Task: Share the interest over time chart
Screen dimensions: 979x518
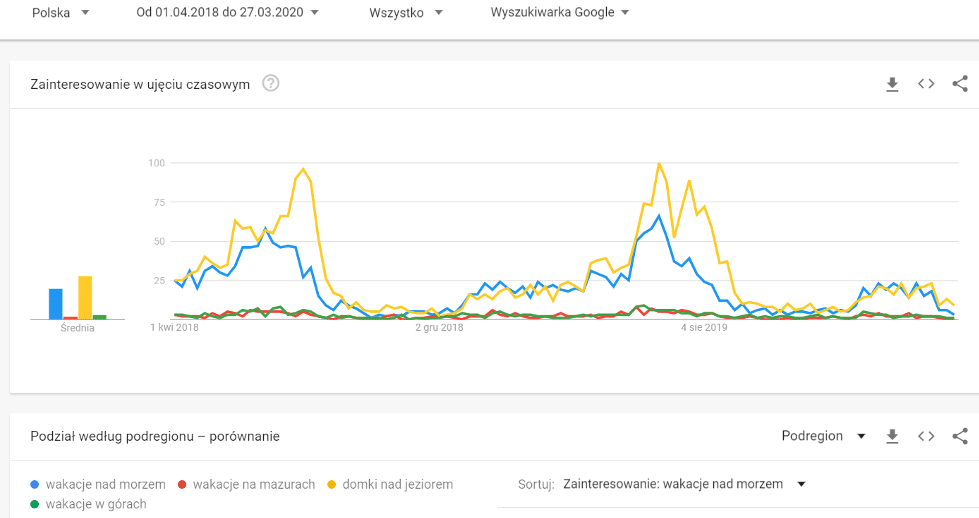Action: click(x=960, y=84)
